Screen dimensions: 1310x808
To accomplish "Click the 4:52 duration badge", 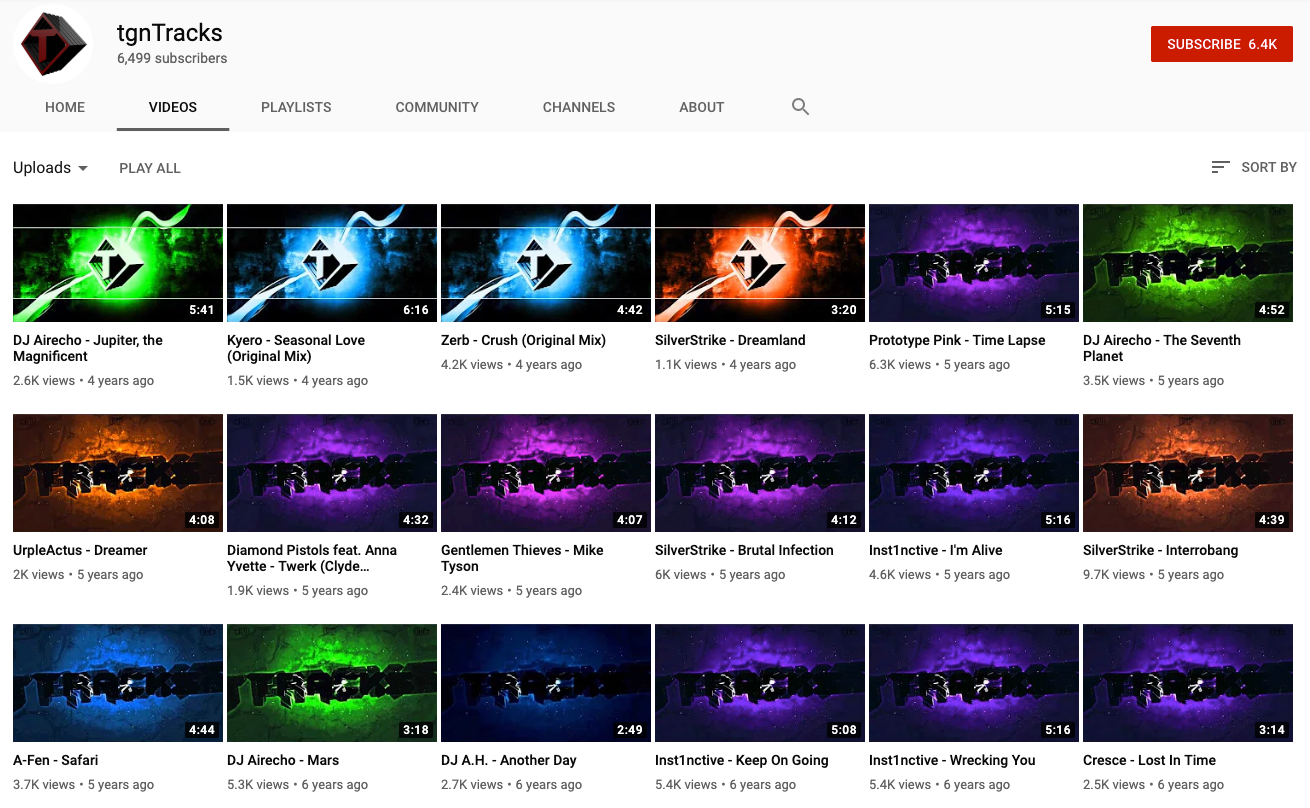I will 1272,310.
